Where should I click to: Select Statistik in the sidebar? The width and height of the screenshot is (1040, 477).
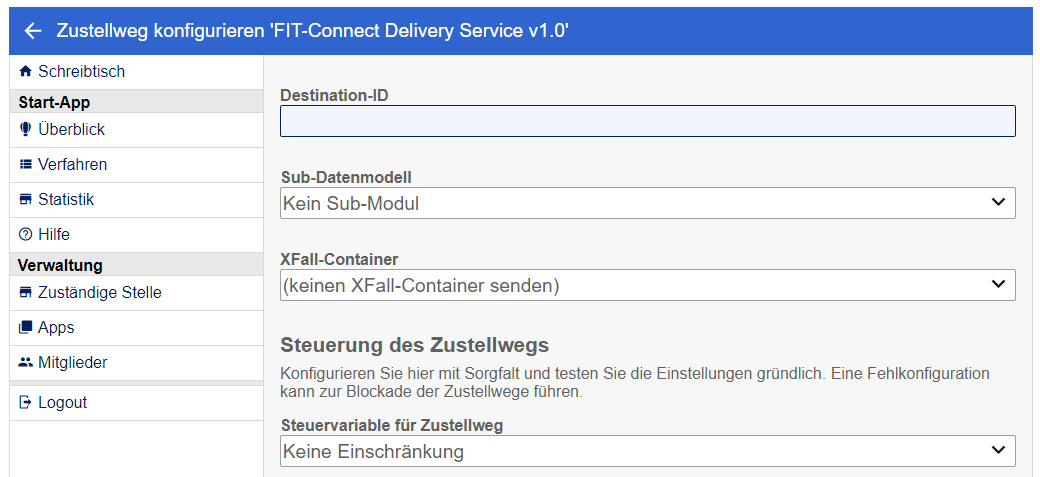(x=66, y=200)
